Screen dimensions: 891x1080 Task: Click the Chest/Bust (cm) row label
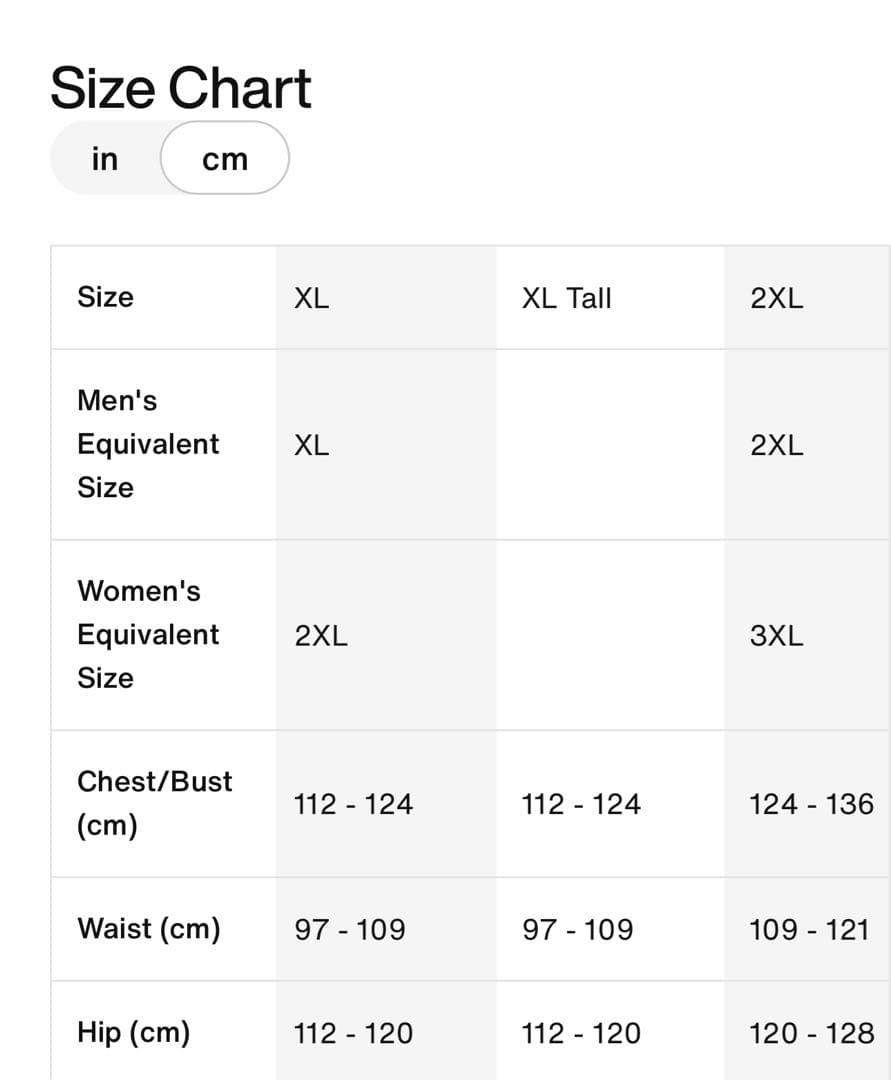coord(154,803)
